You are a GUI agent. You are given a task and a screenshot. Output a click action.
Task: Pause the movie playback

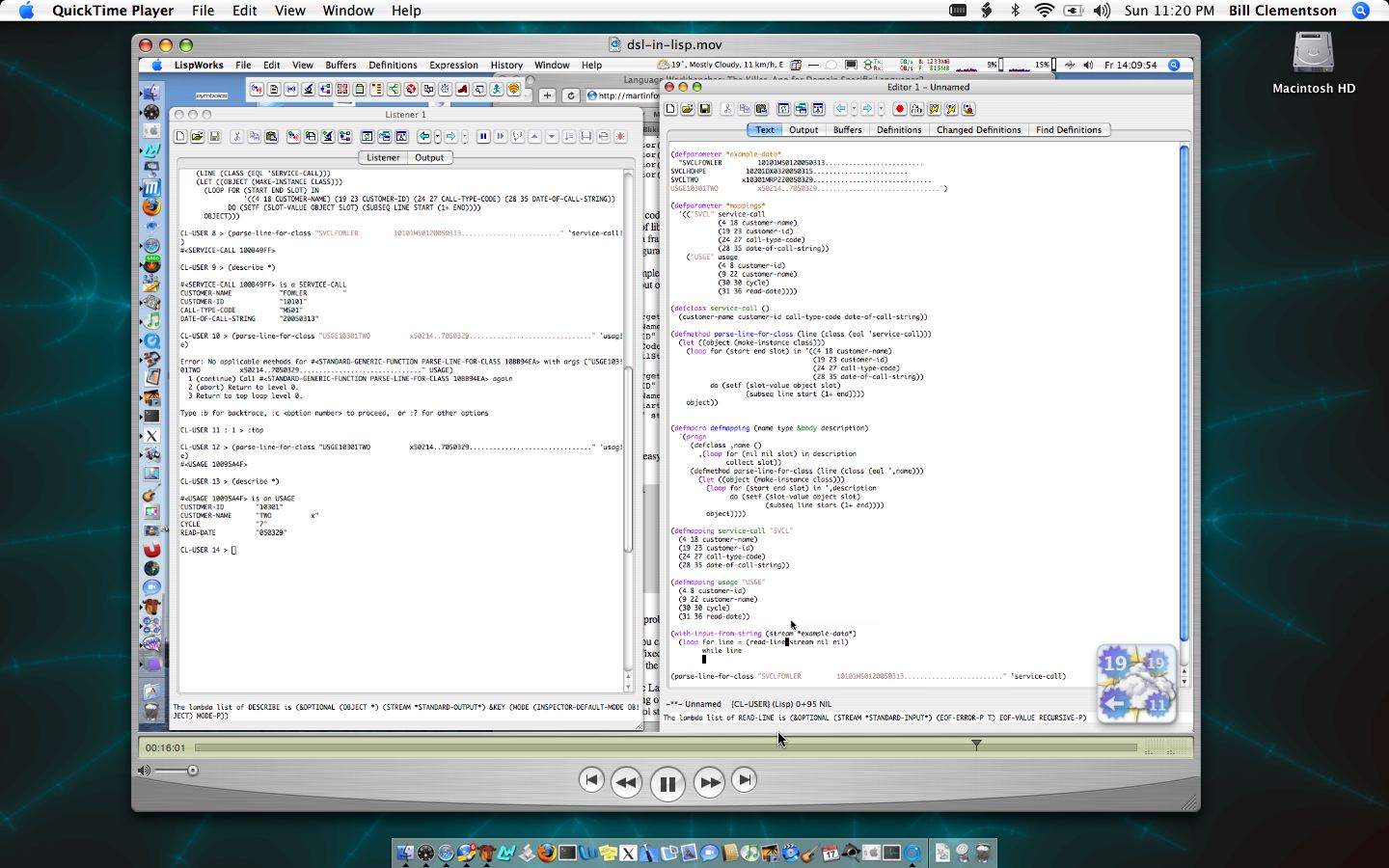click(x=667, y=783)
